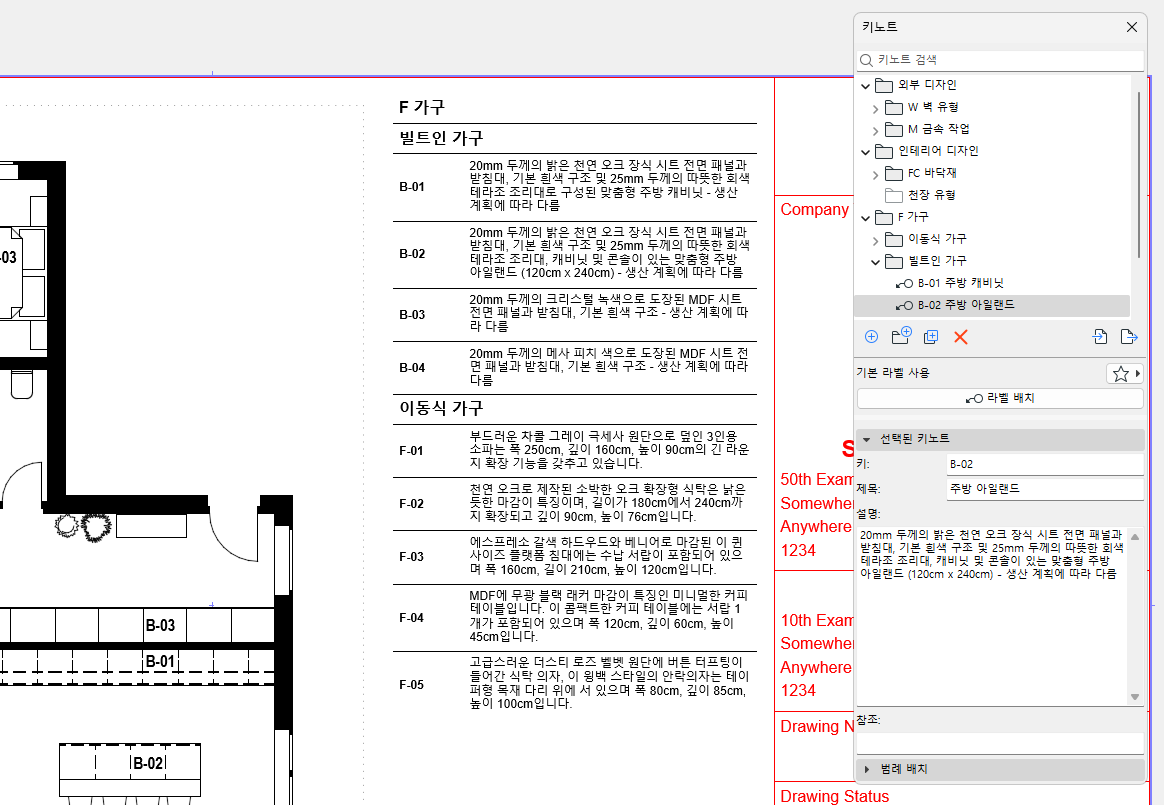Click the keynote search magnifier icon
This screenshot has height=805, width=1164.
866,60
